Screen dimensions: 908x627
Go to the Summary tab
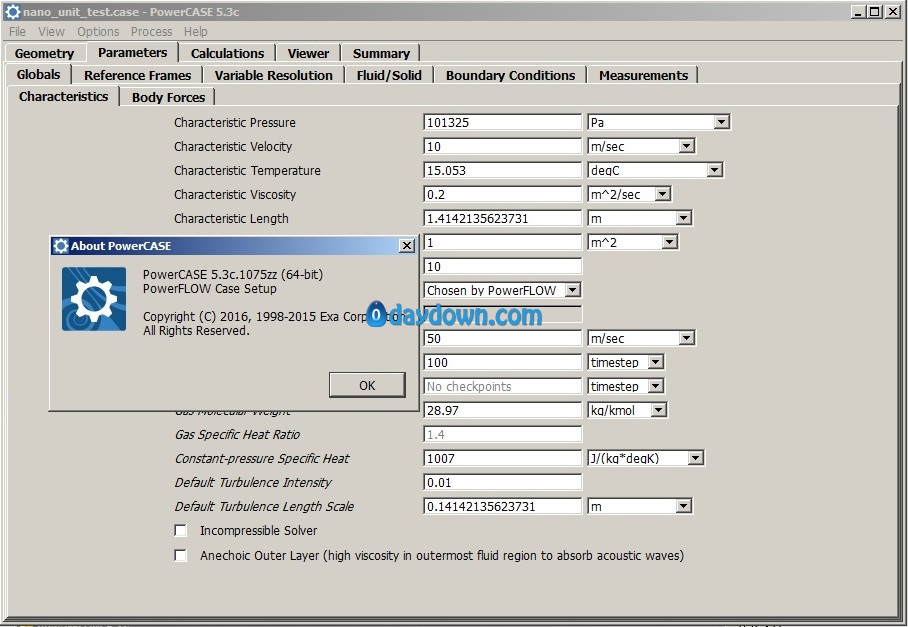(x=381, y=53)
